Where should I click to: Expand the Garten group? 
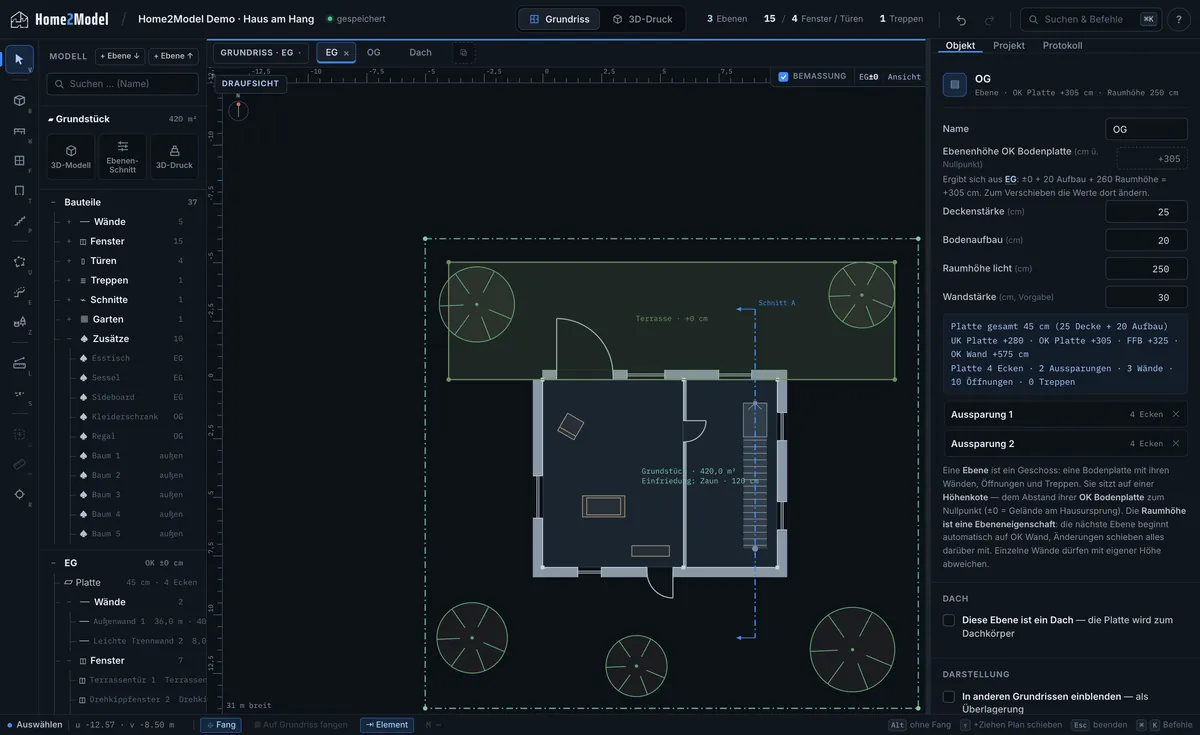69,319
